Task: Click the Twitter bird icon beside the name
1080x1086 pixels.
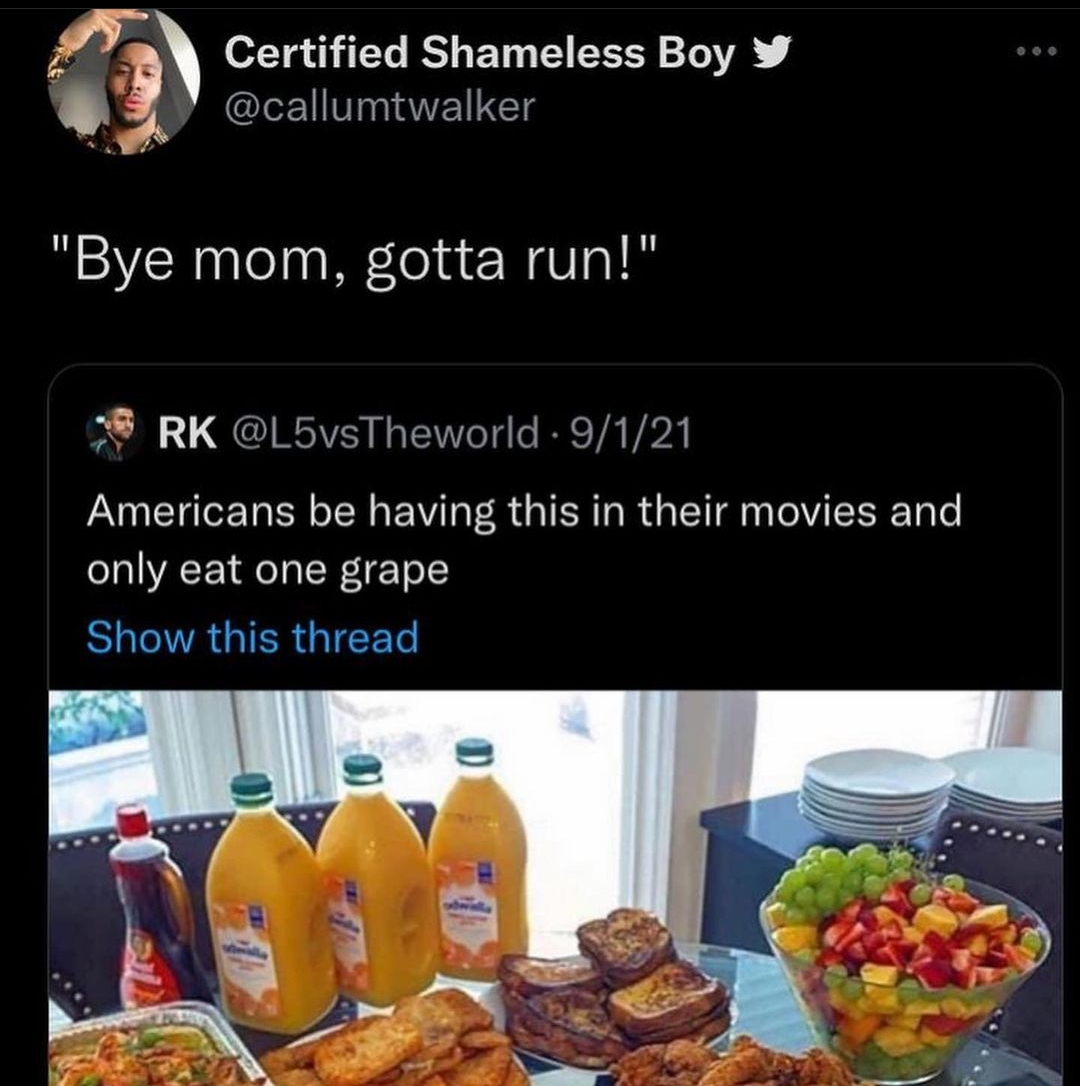Action: (x=767, y=56)
